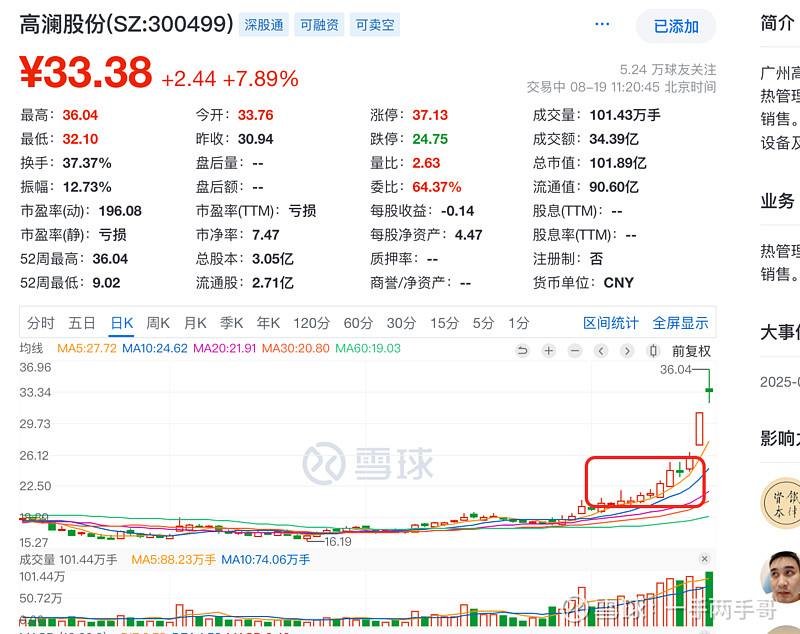Image resolution: width=800 pixels, height=634 pixels.
Task: Switch to the 月K chart tab
Action: (195, 323)
